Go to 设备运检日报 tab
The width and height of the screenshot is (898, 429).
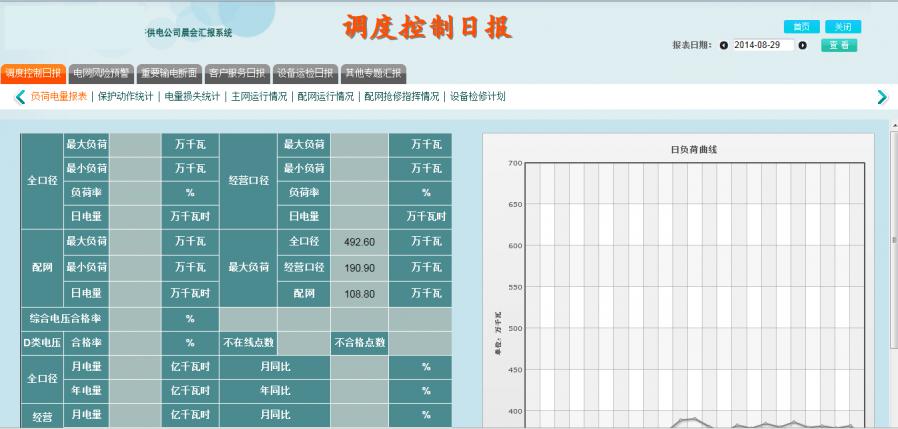pos(305,73)
